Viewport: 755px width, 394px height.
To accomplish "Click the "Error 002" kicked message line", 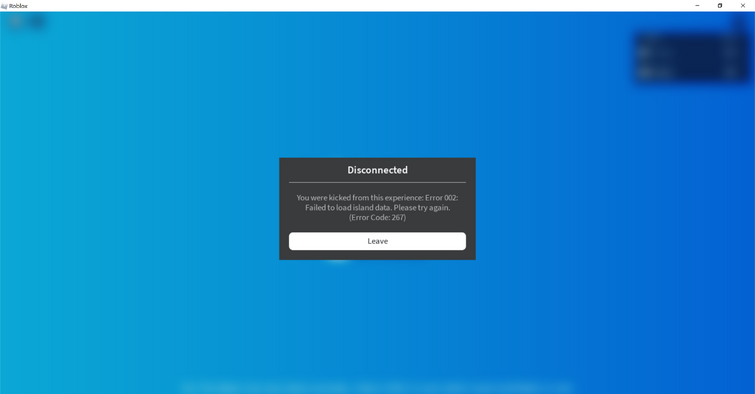I will [377, 197].
